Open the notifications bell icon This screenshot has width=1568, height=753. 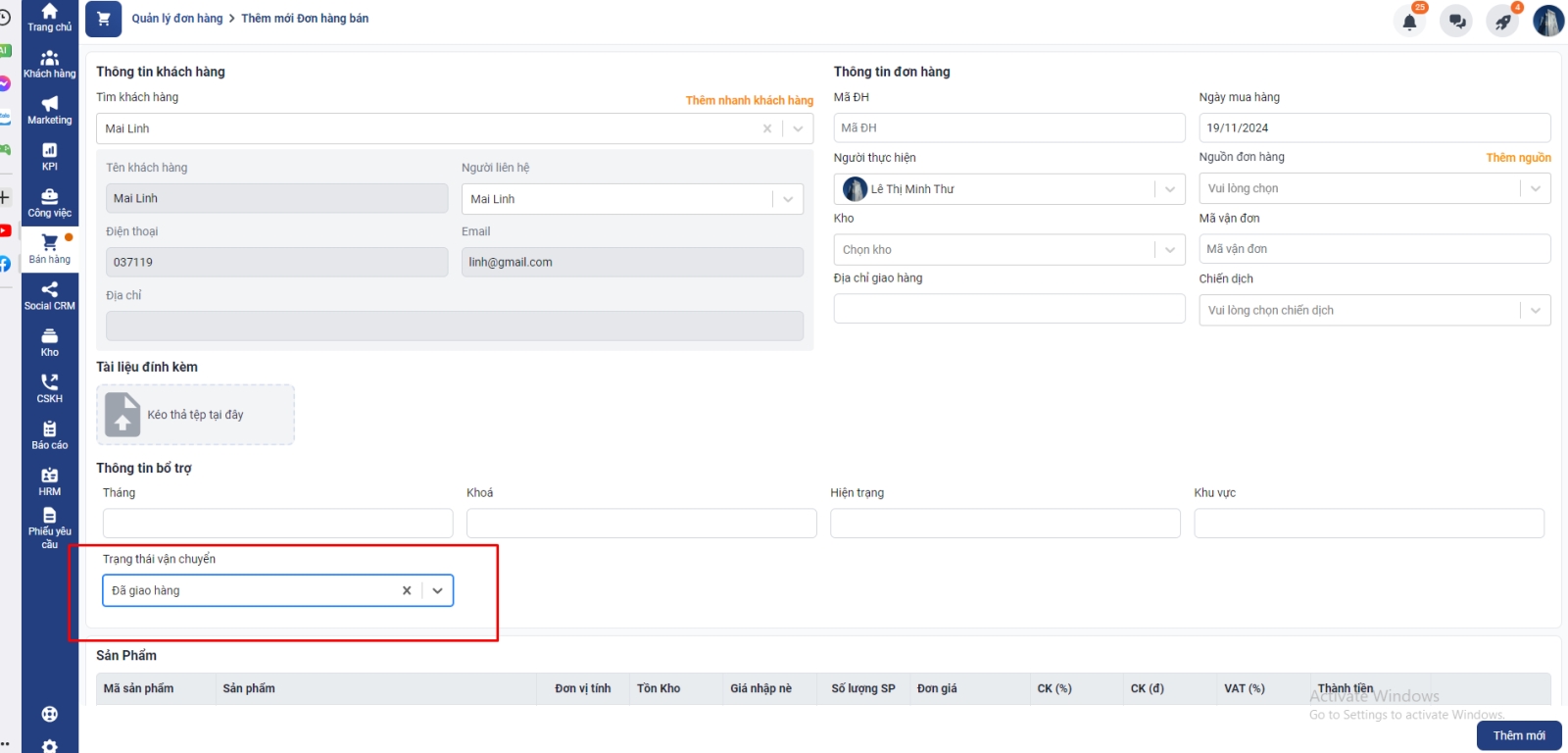click(1409, 22)
